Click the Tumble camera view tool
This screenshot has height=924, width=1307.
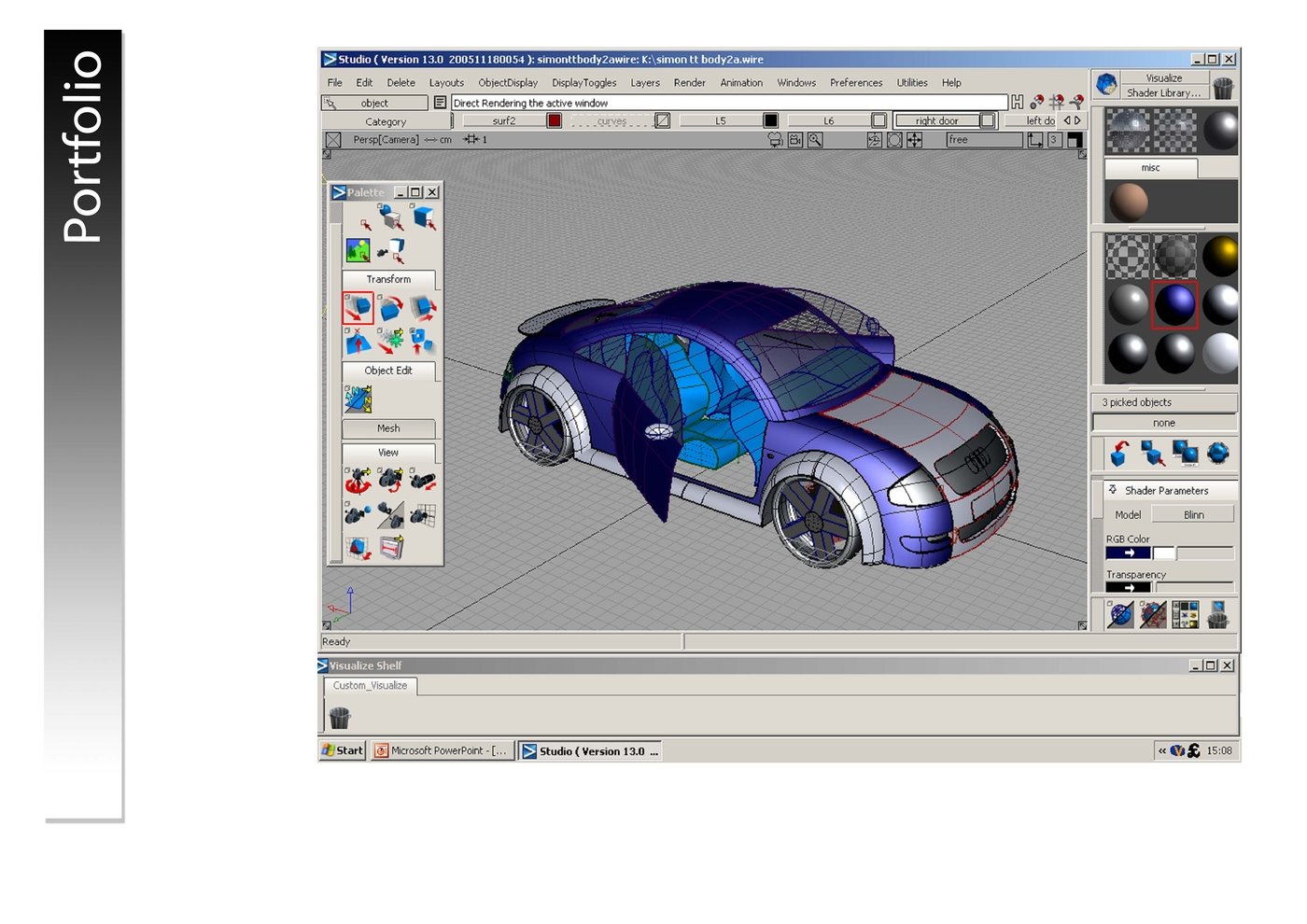coord(358,481)
